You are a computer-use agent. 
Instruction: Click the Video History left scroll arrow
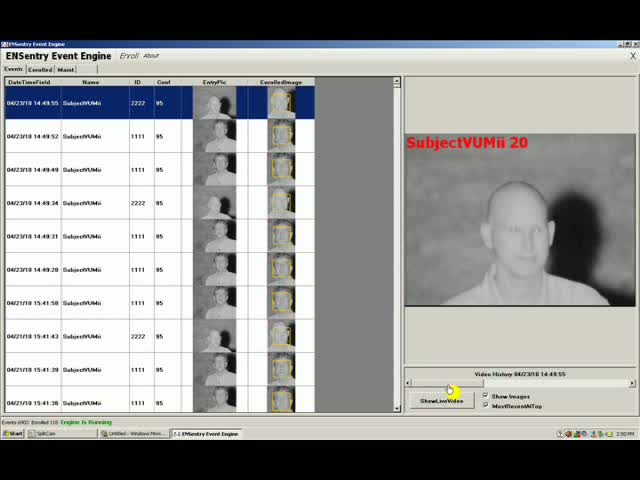(x=407, y=383)
